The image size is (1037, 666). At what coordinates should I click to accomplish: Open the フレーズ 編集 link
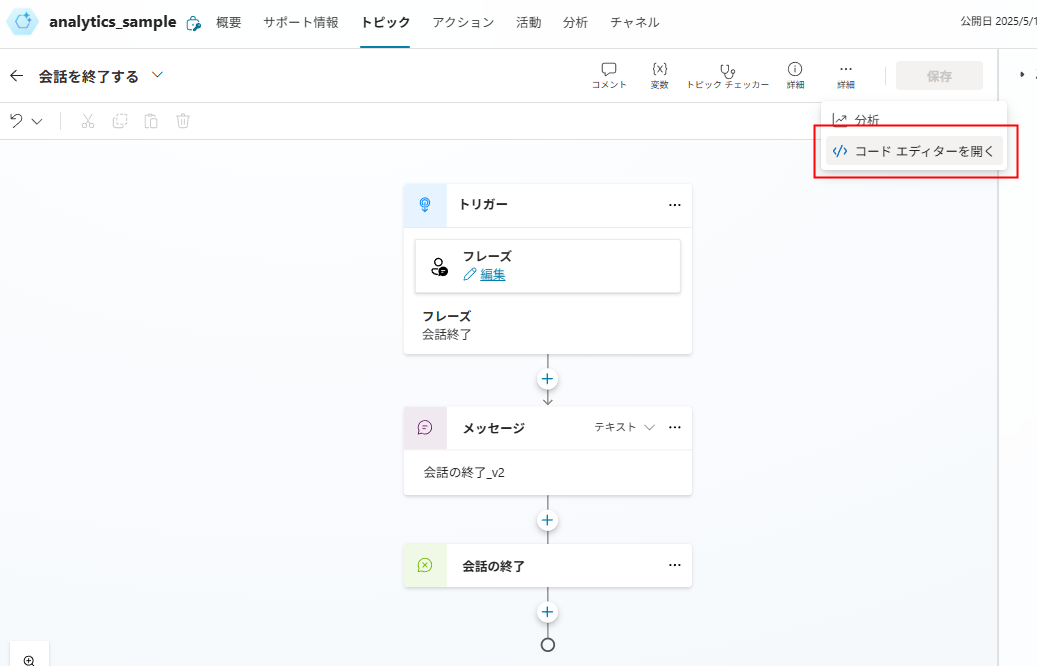pos(492,274)
